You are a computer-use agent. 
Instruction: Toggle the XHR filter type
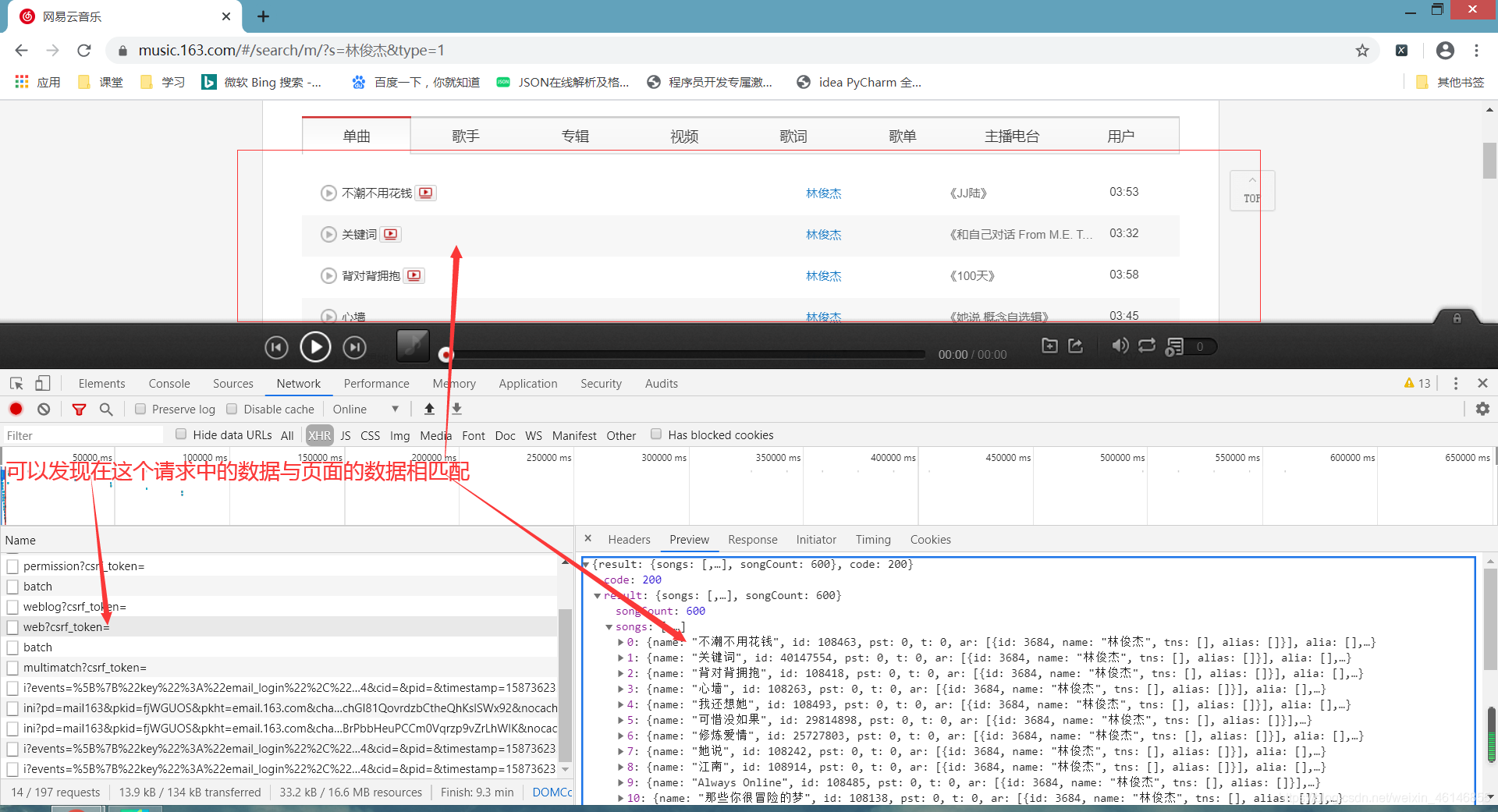pyautogui.click(x=319, y=435)
